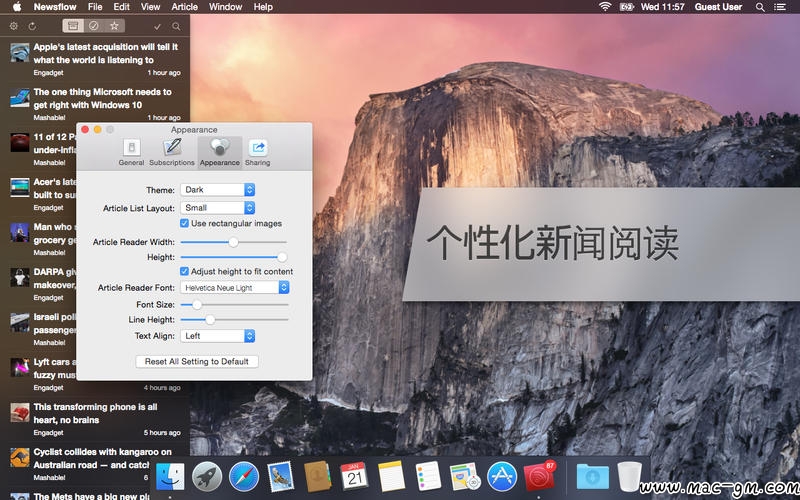Open Text Align dropdown showing Left
The width and height of the screenshot is (800, 500).
pyautogui.click(x=217, y=336)
